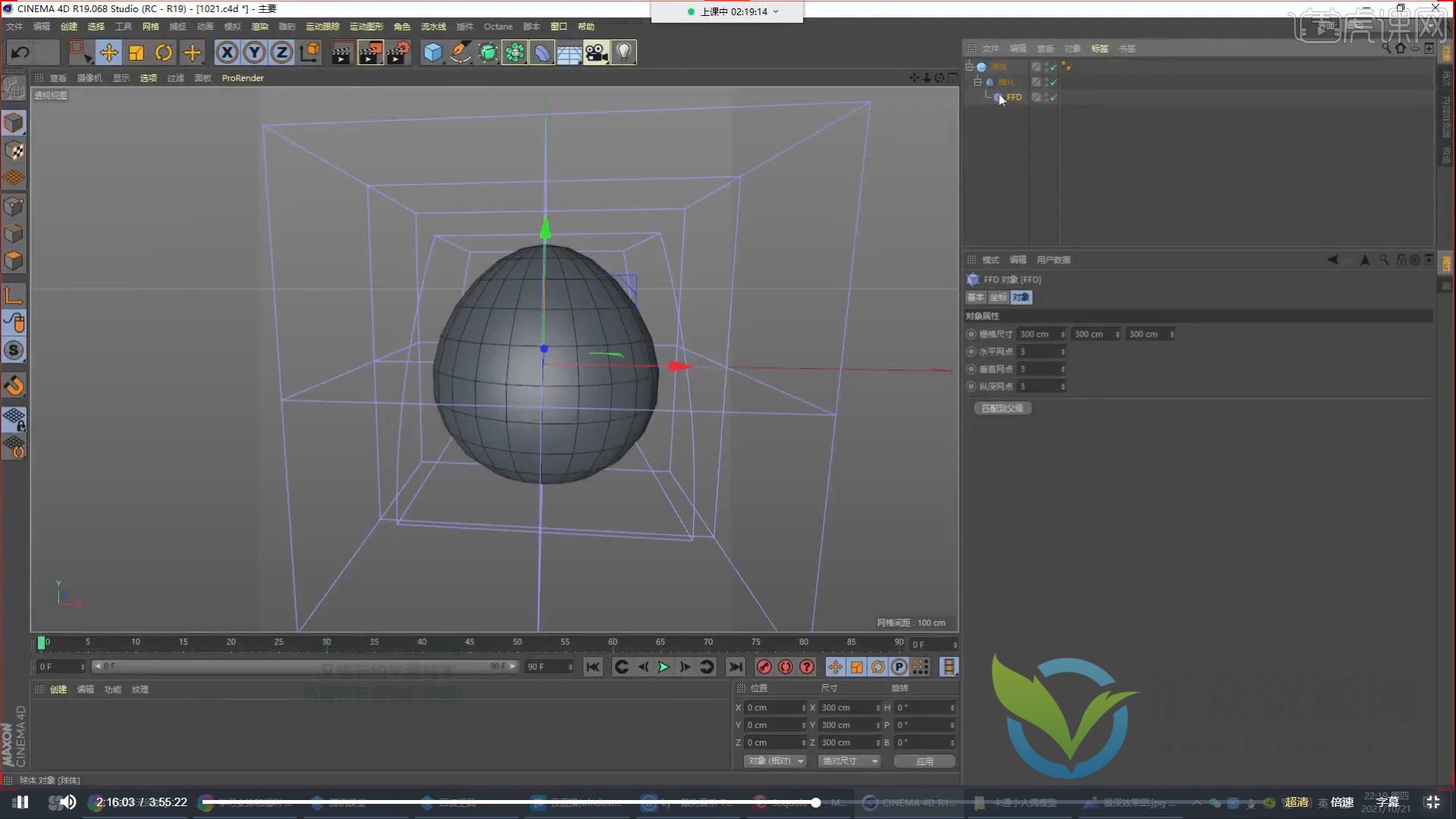
Task: Click the ProRender viewport button
Action: click(242, 78)
